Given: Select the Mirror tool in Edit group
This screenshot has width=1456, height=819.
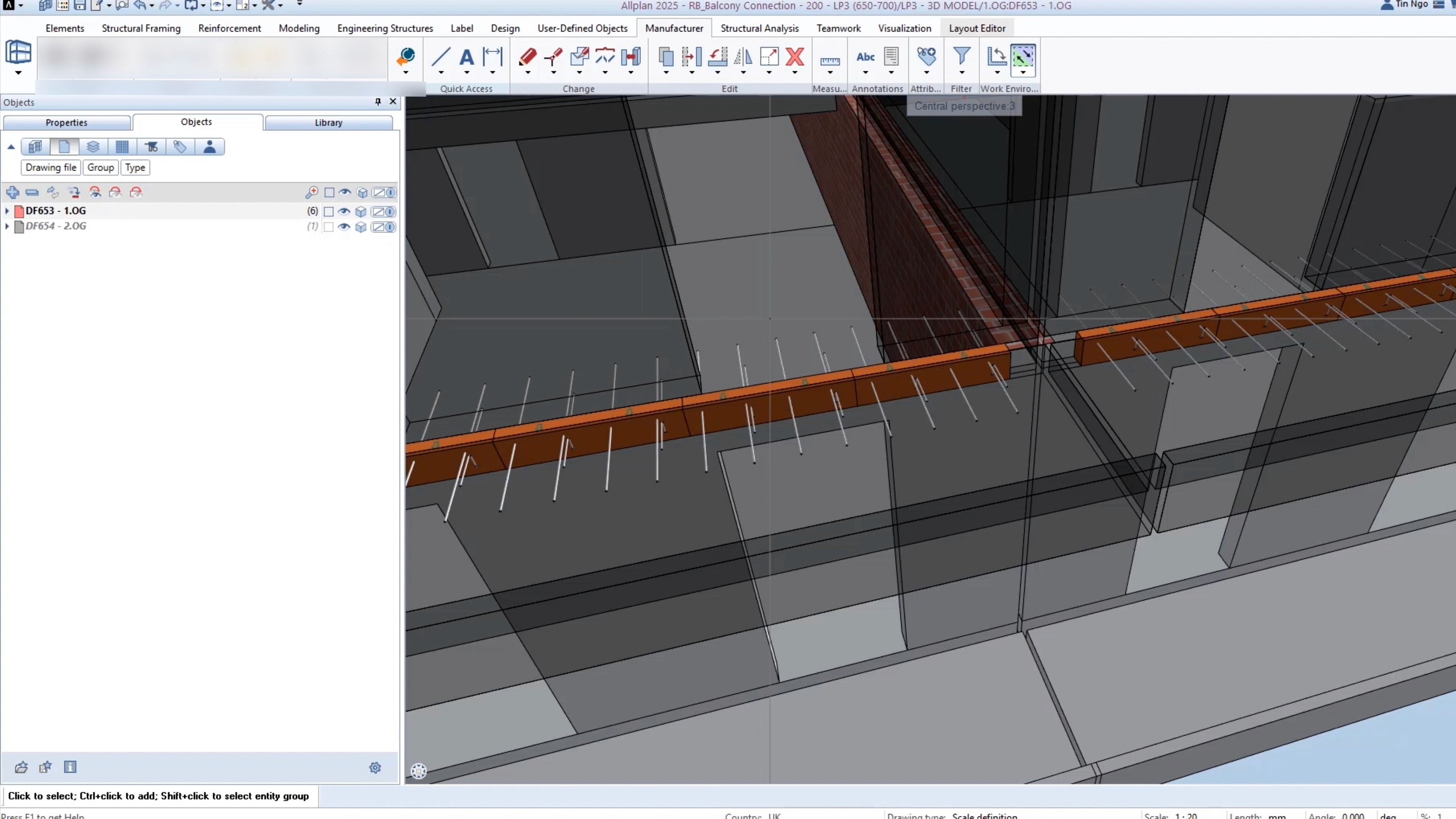Looking at the screenshot, I should coord(743,56).
